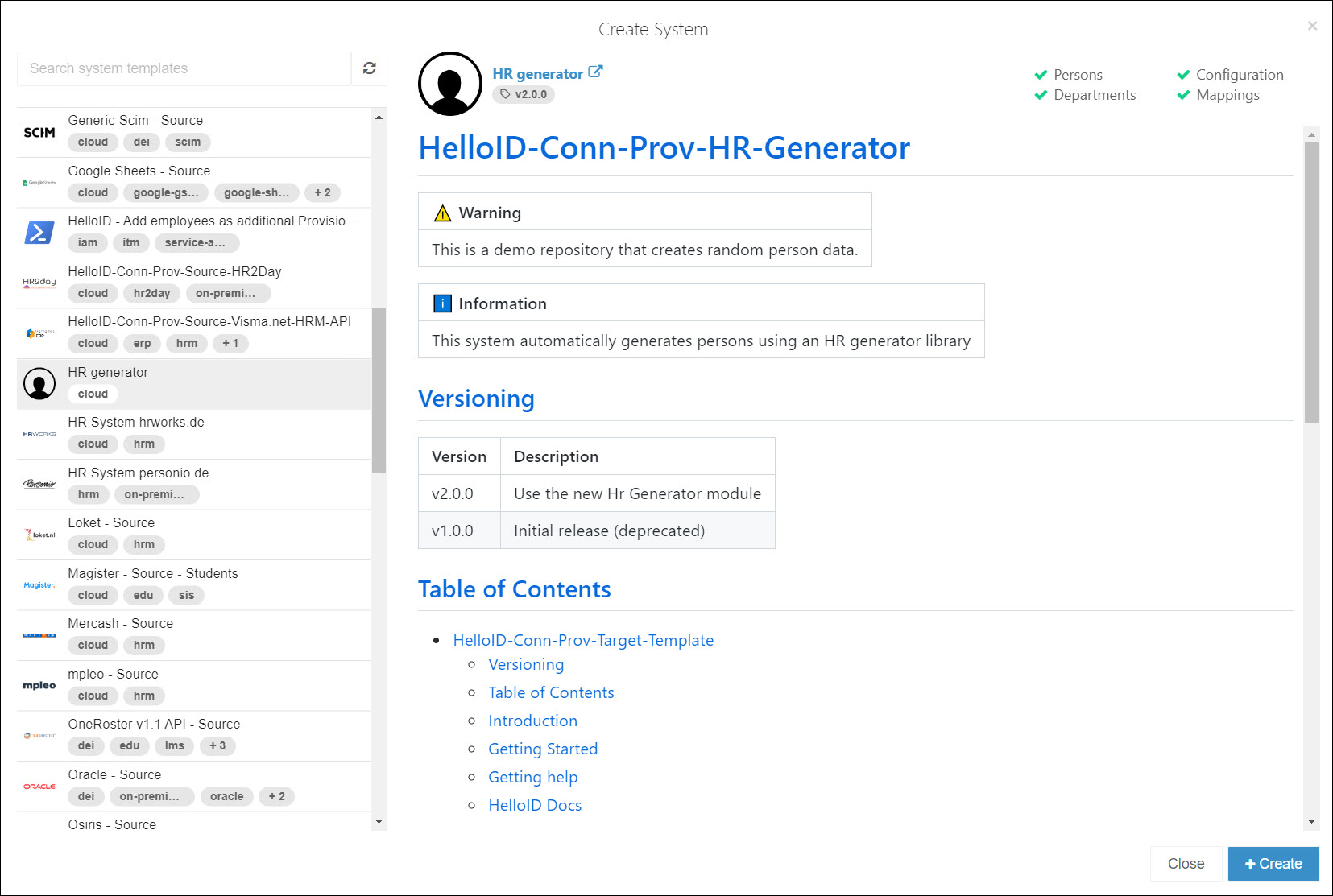Click the Departments green checkmark
The width and height of the screenshot is (1333, 896).
(1041, 95)
